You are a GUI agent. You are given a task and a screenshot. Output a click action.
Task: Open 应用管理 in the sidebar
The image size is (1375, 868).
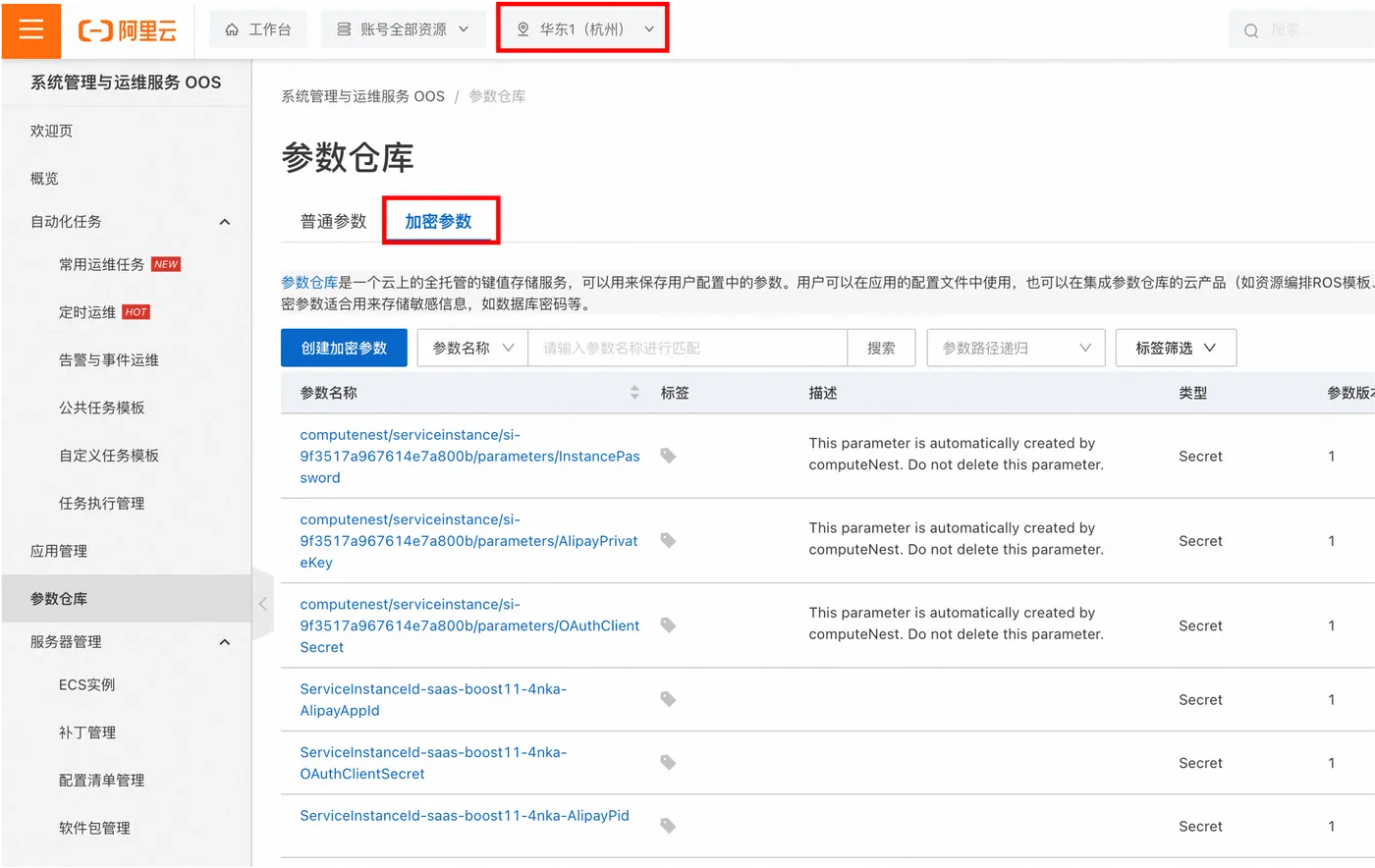[59, 551]
